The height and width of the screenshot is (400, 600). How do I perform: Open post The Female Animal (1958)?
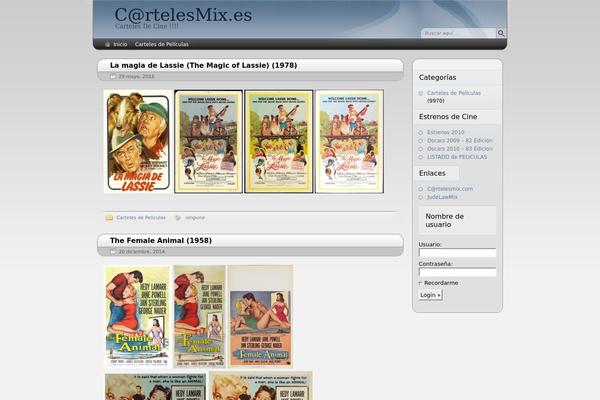pos(161,241)
